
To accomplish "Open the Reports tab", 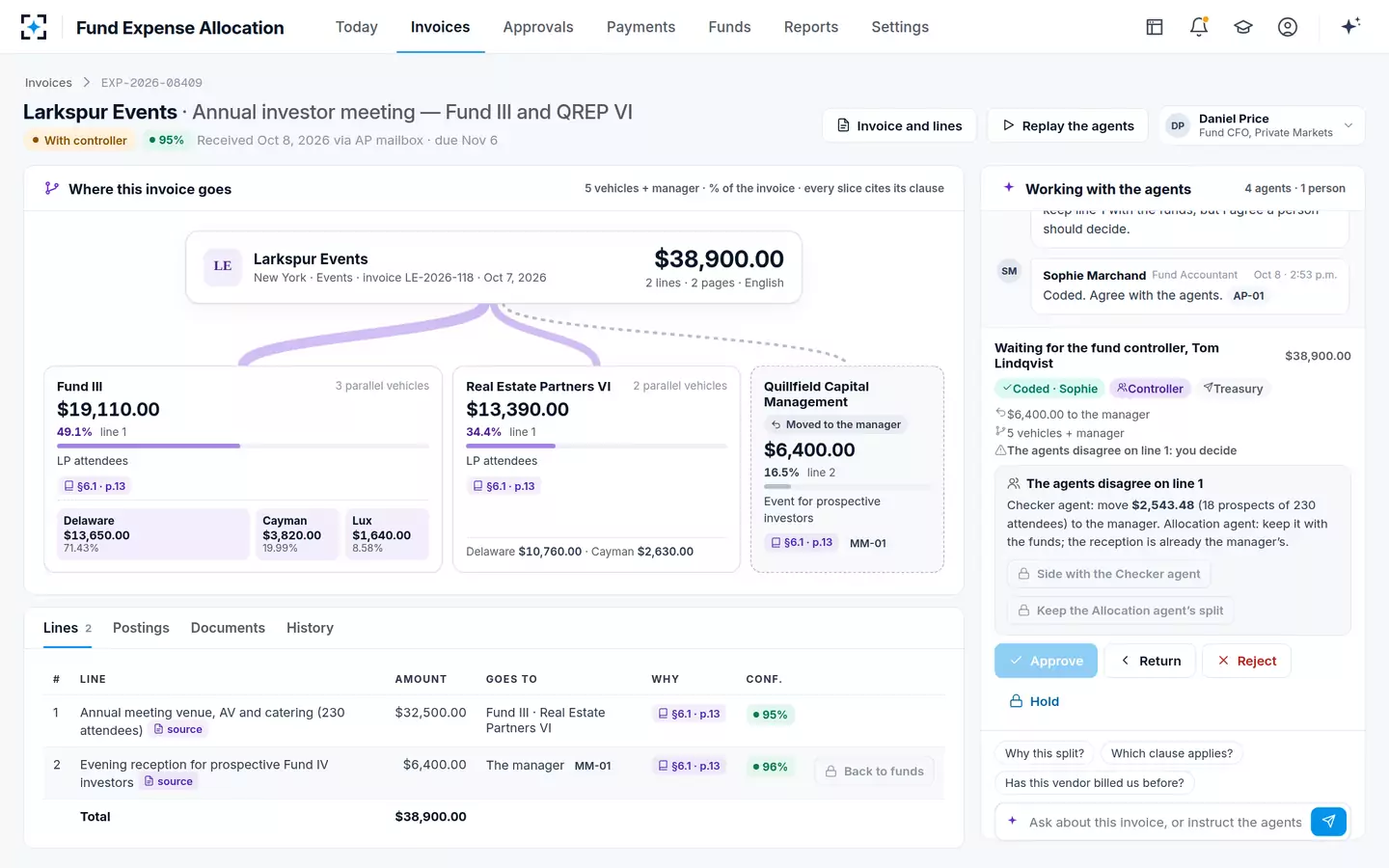I will tap(811, 27).
